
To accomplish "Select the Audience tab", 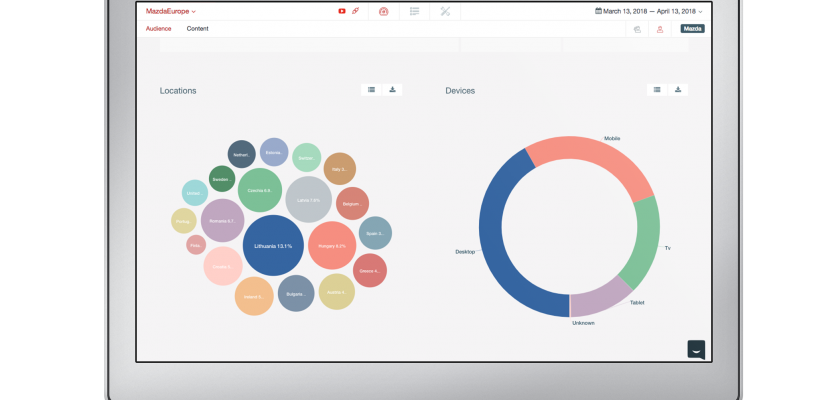I will pos(159,28).
